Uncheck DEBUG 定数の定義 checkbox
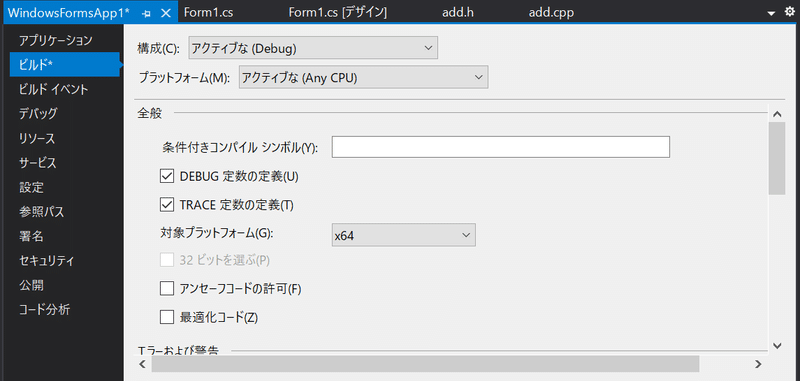The image size is (800, 381). pos(167,176)
